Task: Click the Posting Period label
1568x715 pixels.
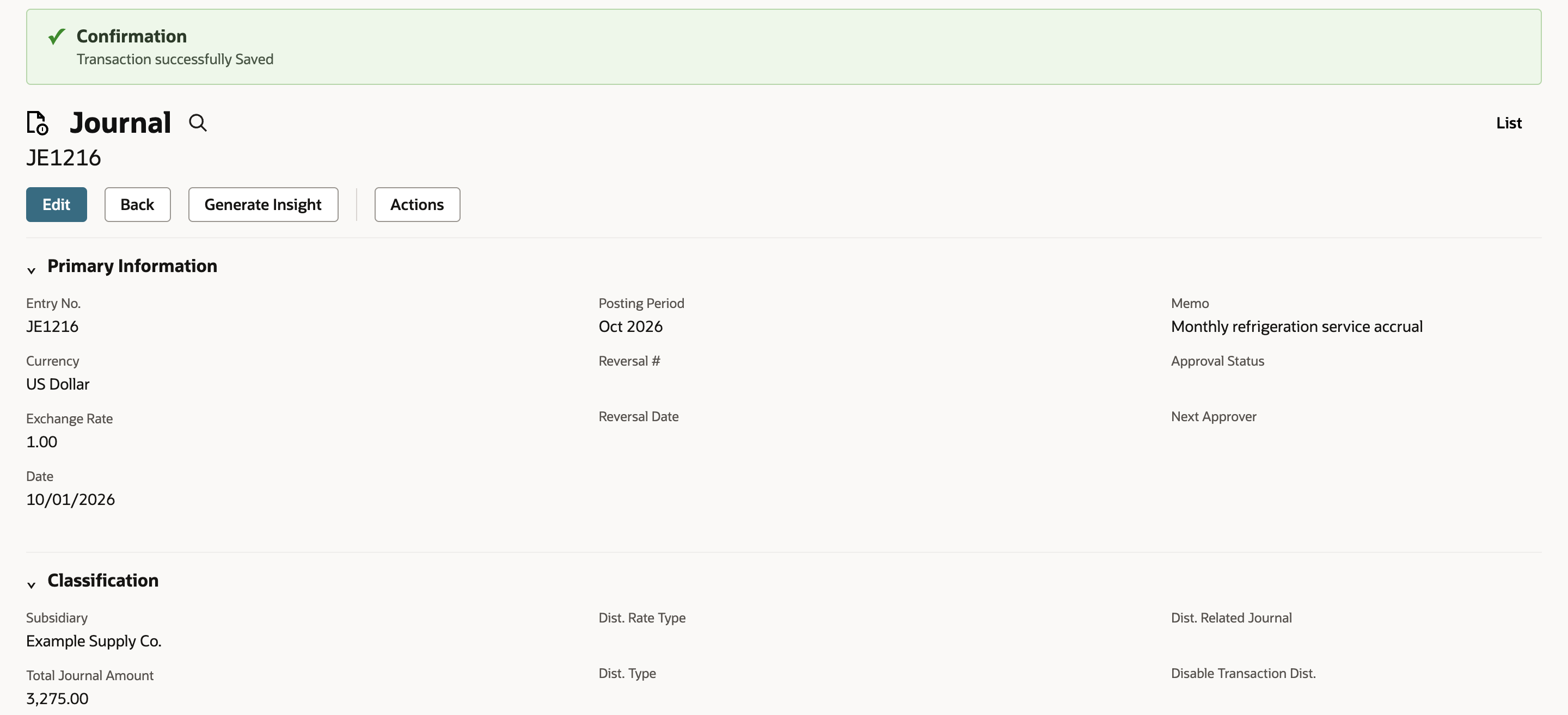Action: (x=641, y=303)
